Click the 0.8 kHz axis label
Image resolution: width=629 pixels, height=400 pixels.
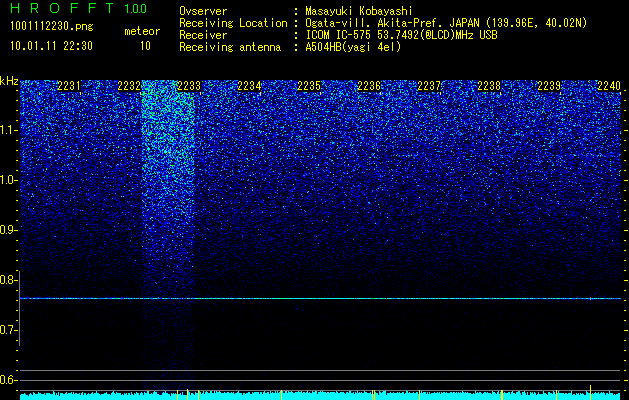point(9,280)
